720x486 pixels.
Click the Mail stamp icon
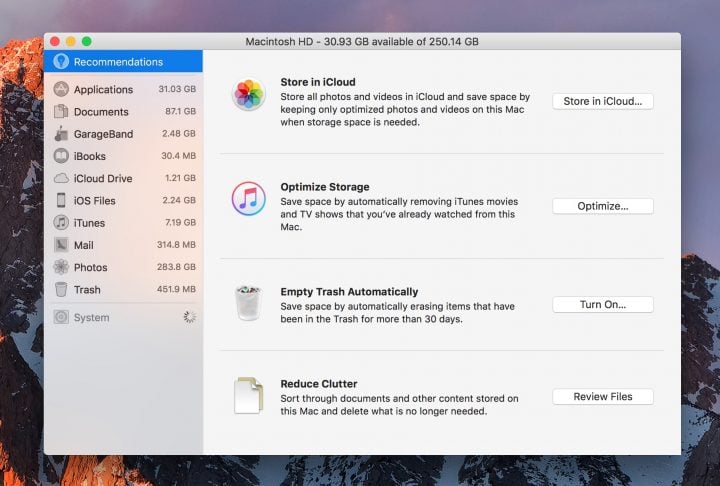61,245
